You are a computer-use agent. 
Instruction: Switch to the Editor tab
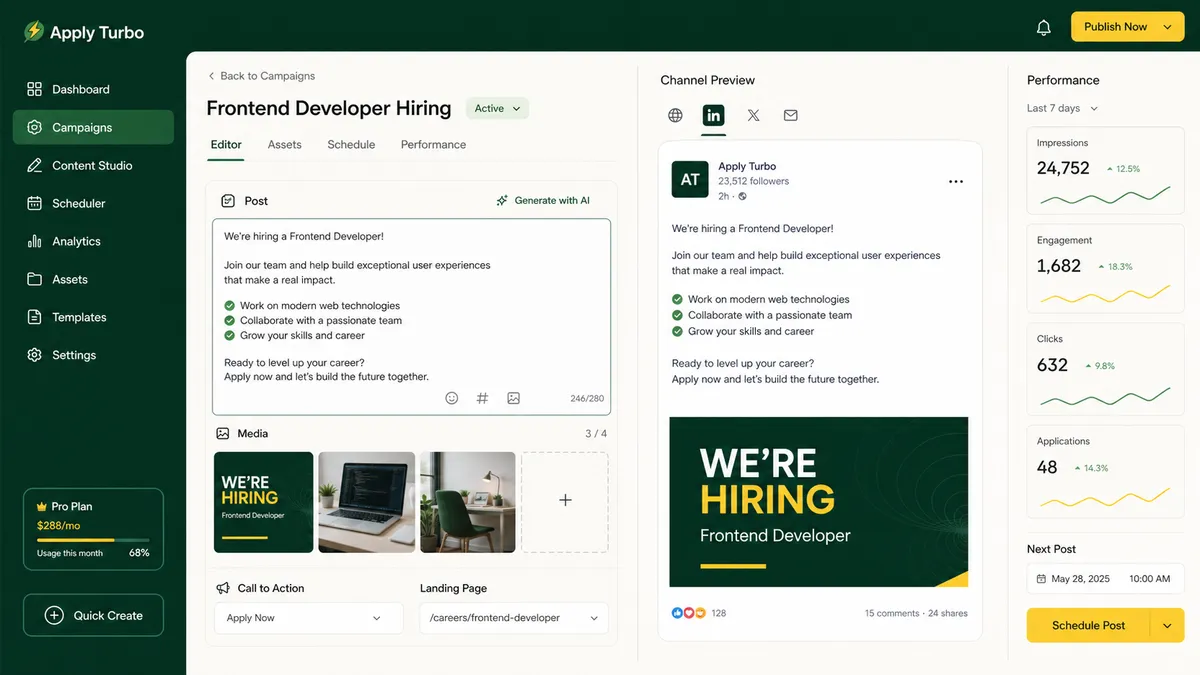226,145
